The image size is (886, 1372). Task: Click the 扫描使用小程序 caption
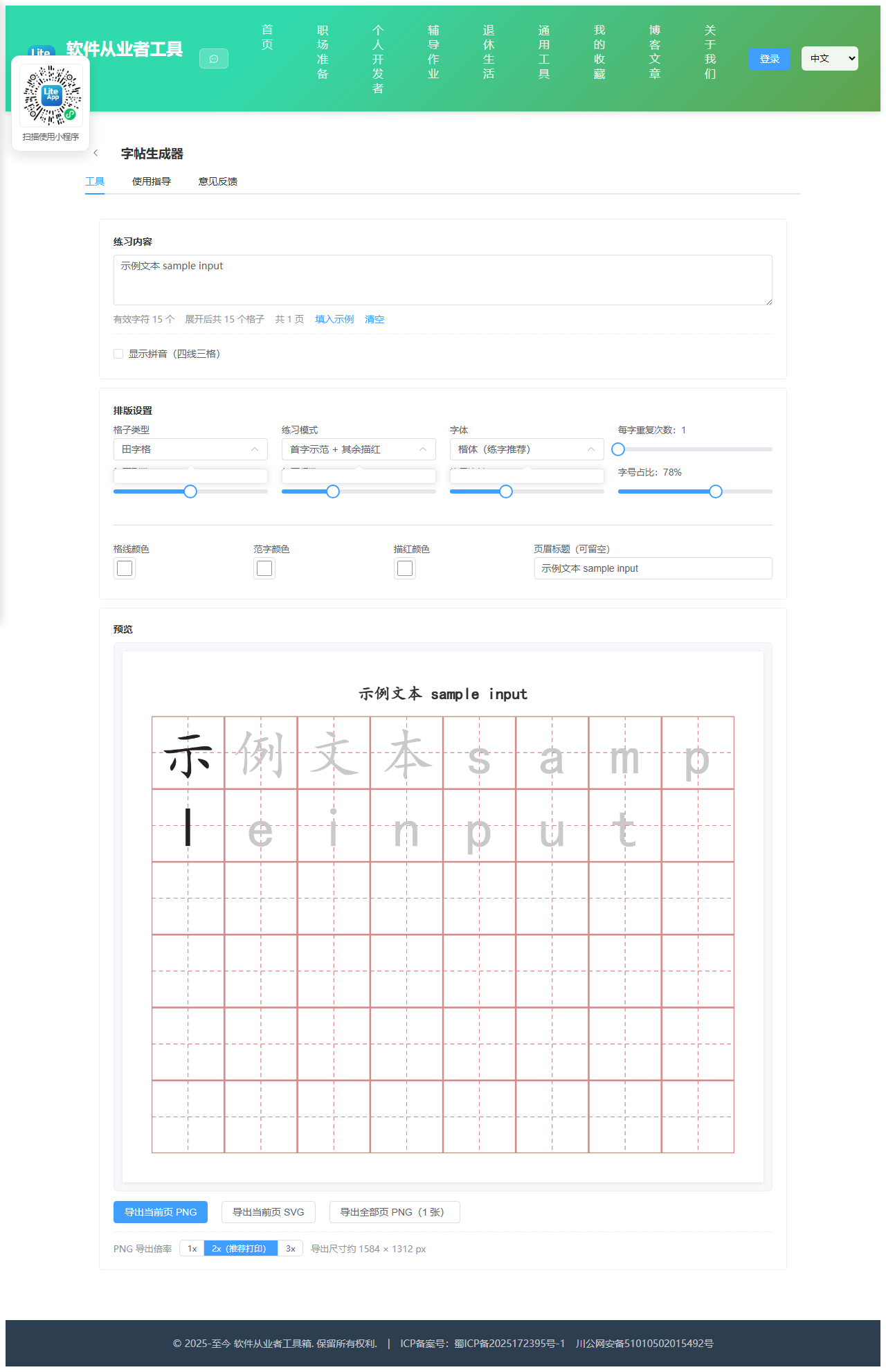[x=51, y=137]
